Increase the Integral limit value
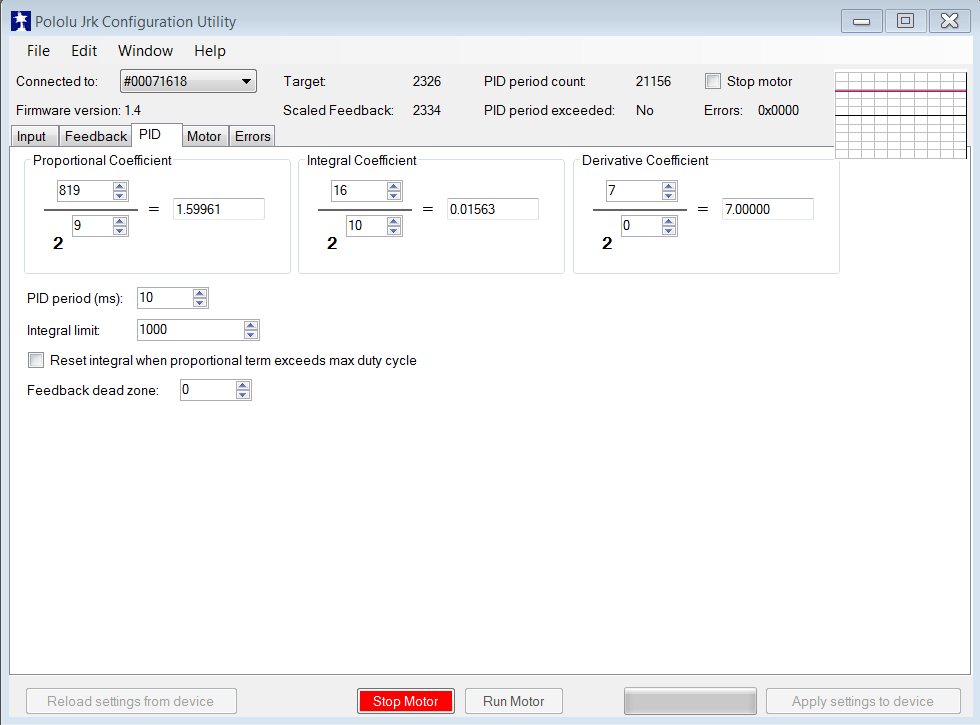 pos(251,326)
